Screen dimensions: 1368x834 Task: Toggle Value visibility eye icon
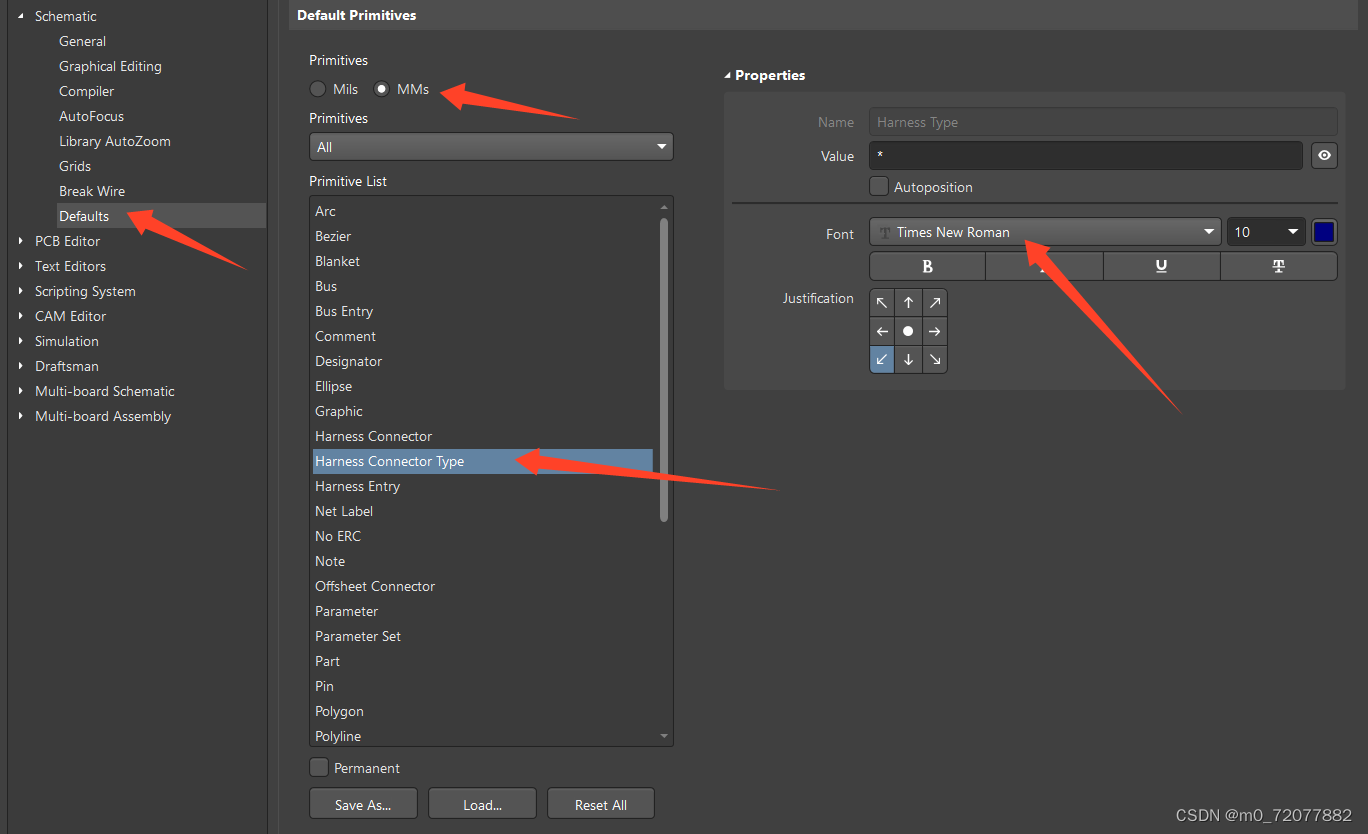[x=1324, y=156]
